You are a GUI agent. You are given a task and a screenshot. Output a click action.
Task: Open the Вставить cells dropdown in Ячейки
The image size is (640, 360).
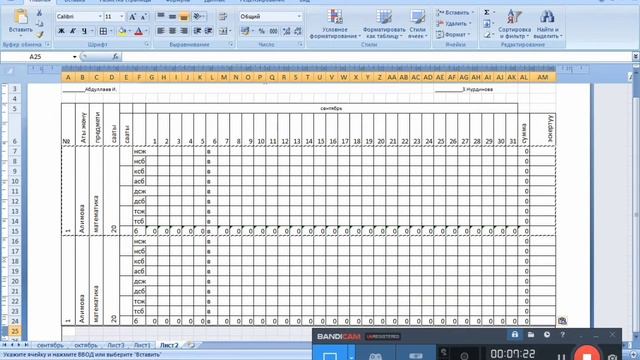coord(454,13)
